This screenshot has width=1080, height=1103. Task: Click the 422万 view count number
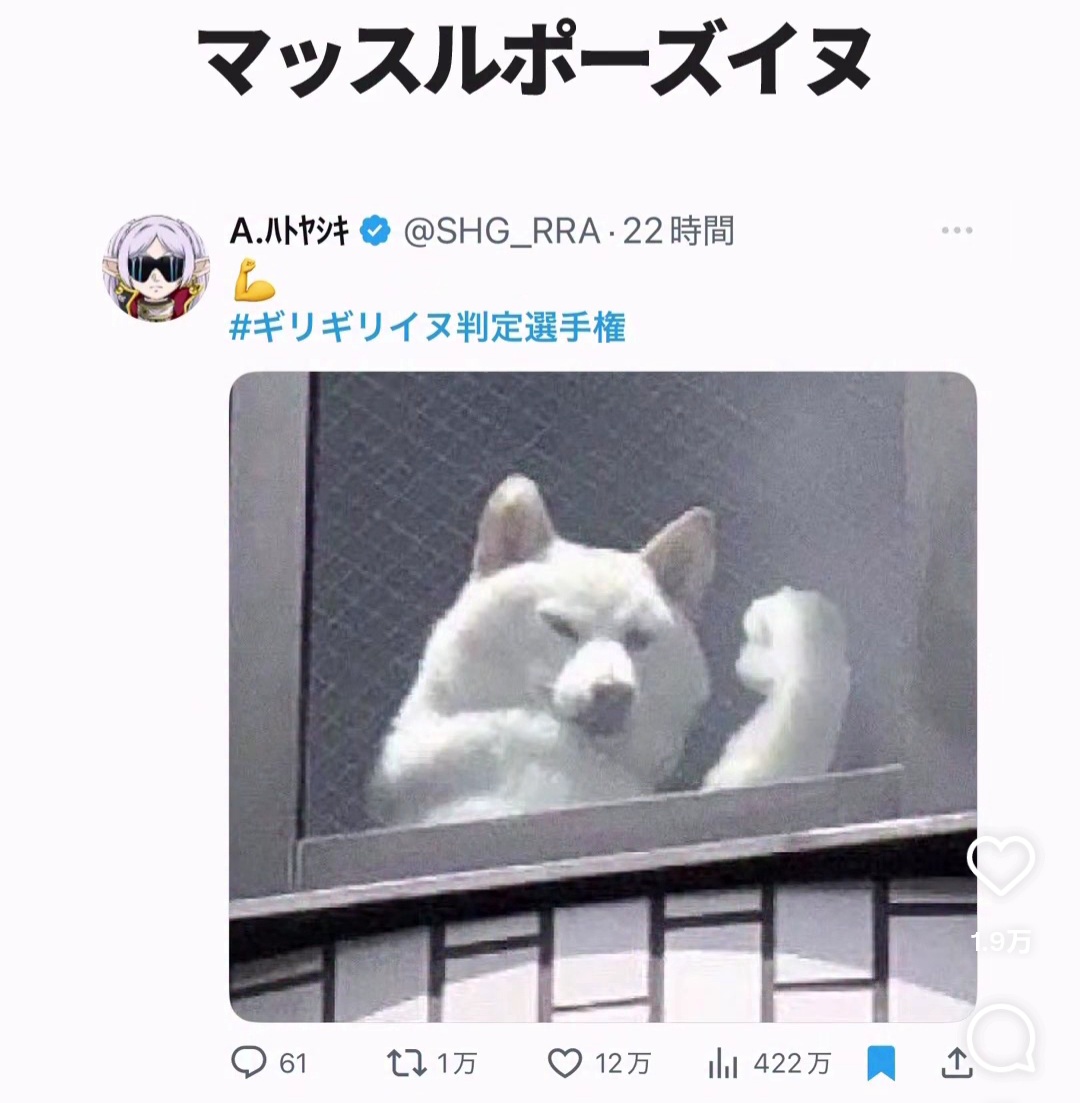point(792,1064)
